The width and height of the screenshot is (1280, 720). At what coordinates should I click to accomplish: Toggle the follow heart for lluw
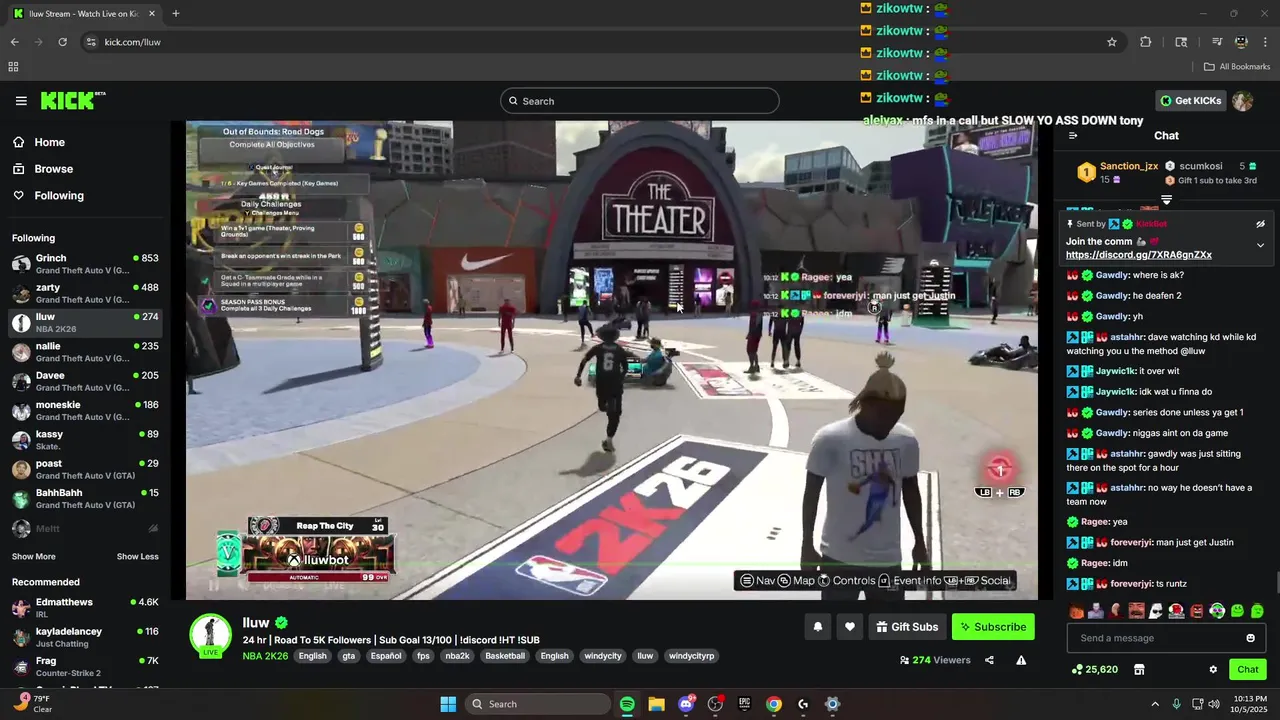click(850, 627)
